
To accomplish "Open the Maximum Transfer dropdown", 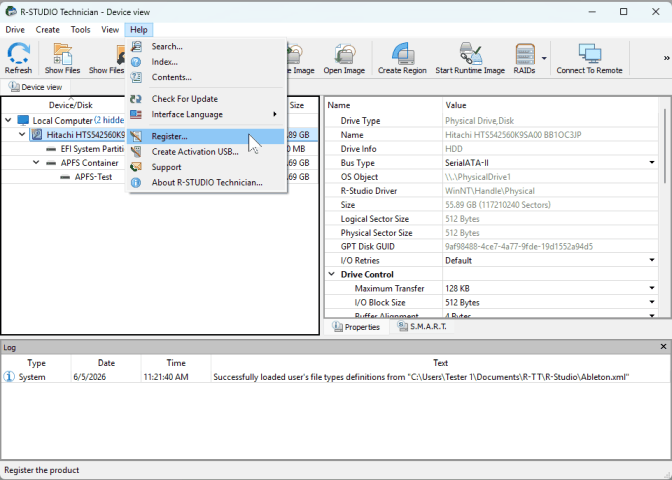I will [652, 288].
